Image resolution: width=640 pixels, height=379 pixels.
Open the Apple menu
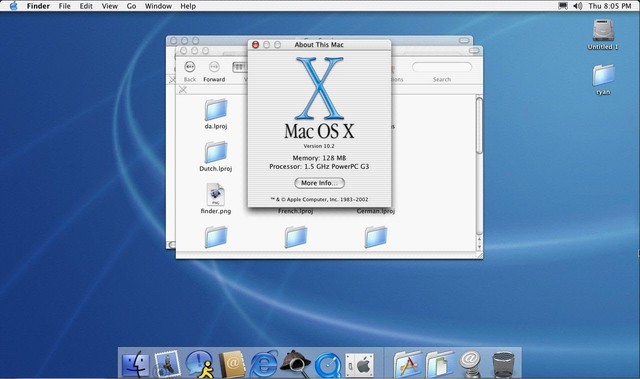click(13, 6)
